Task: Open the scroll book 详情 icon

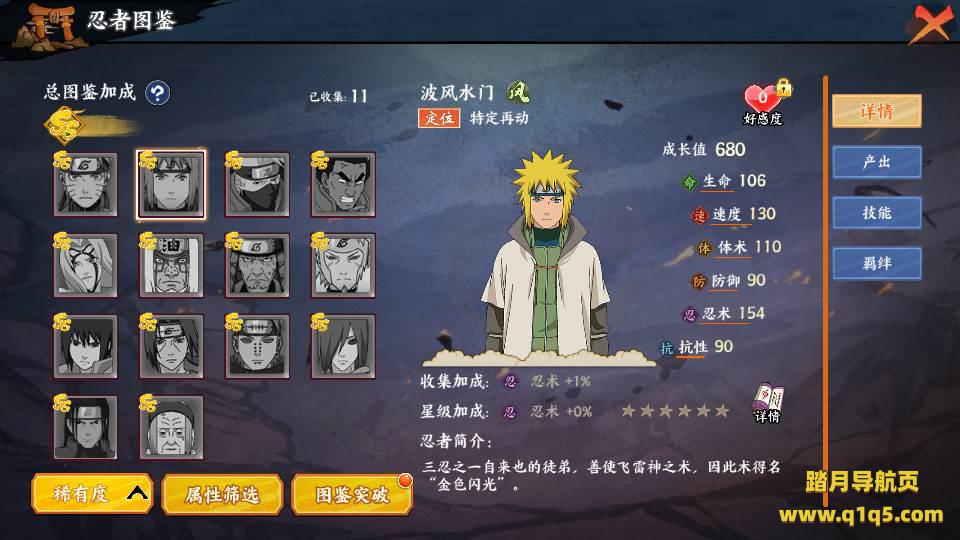Action: (768, 404)
